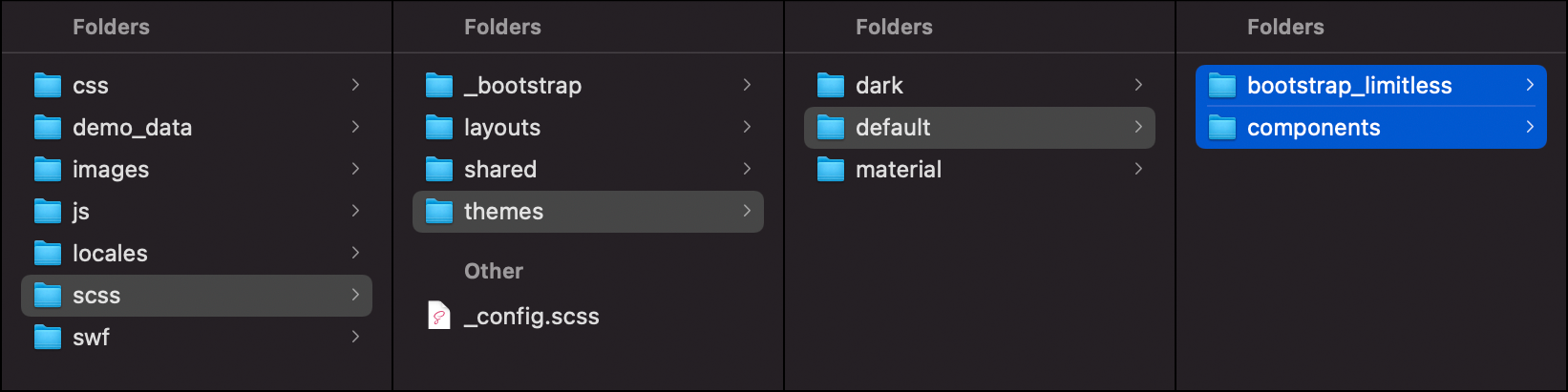Click the css folder icon

(48, 86)
